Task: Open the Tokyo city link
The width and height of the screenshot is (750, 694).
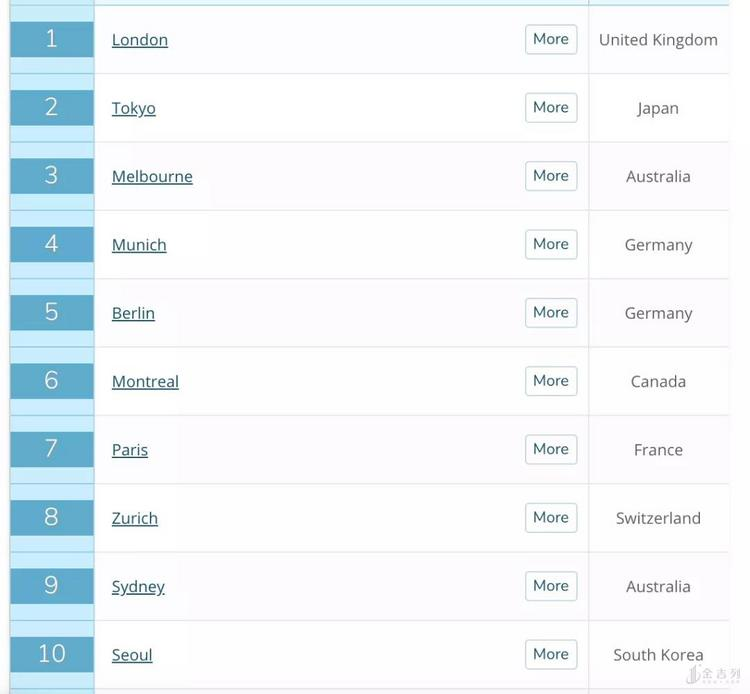Action: (x=133, y=108)
